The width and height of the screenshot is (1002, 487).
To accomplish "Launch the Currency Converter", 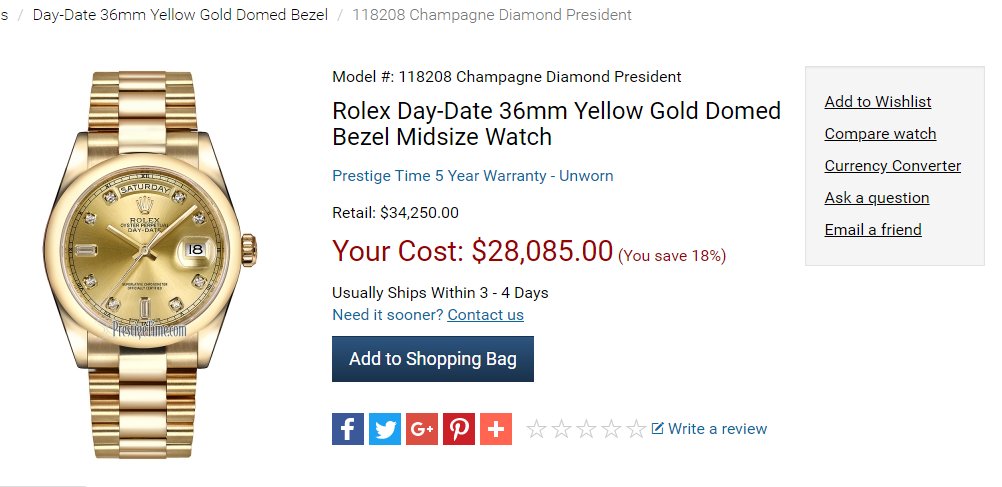I will click(x=892, y=166).
